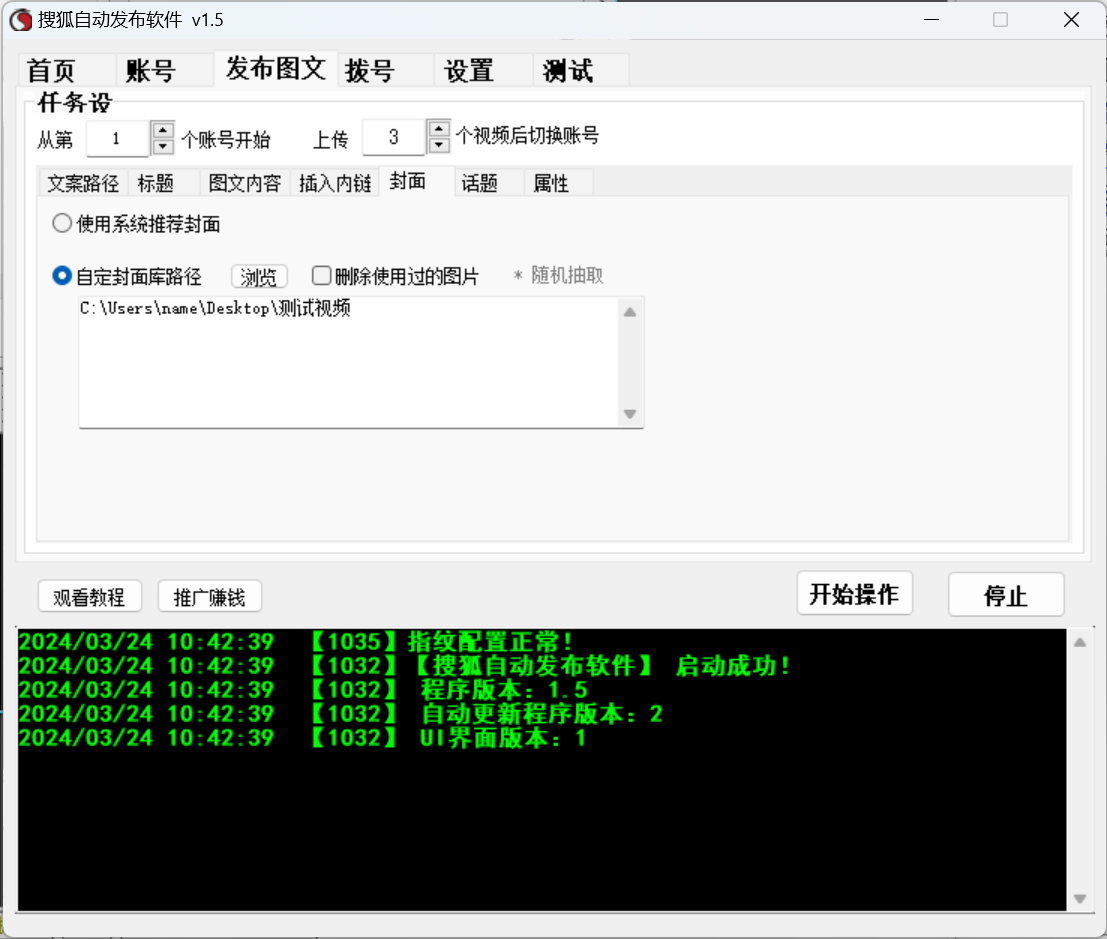Click the log line 程序版本: 1.5
The height and width of the screenshot is (939, 1107).
303,690
